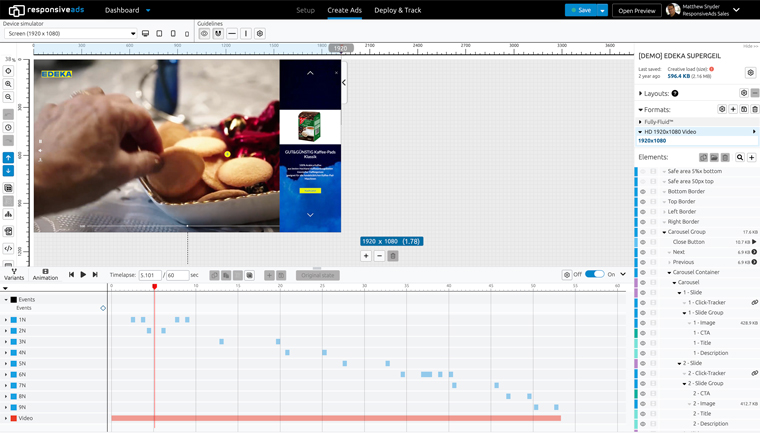Click the Save button

(581, 10)
